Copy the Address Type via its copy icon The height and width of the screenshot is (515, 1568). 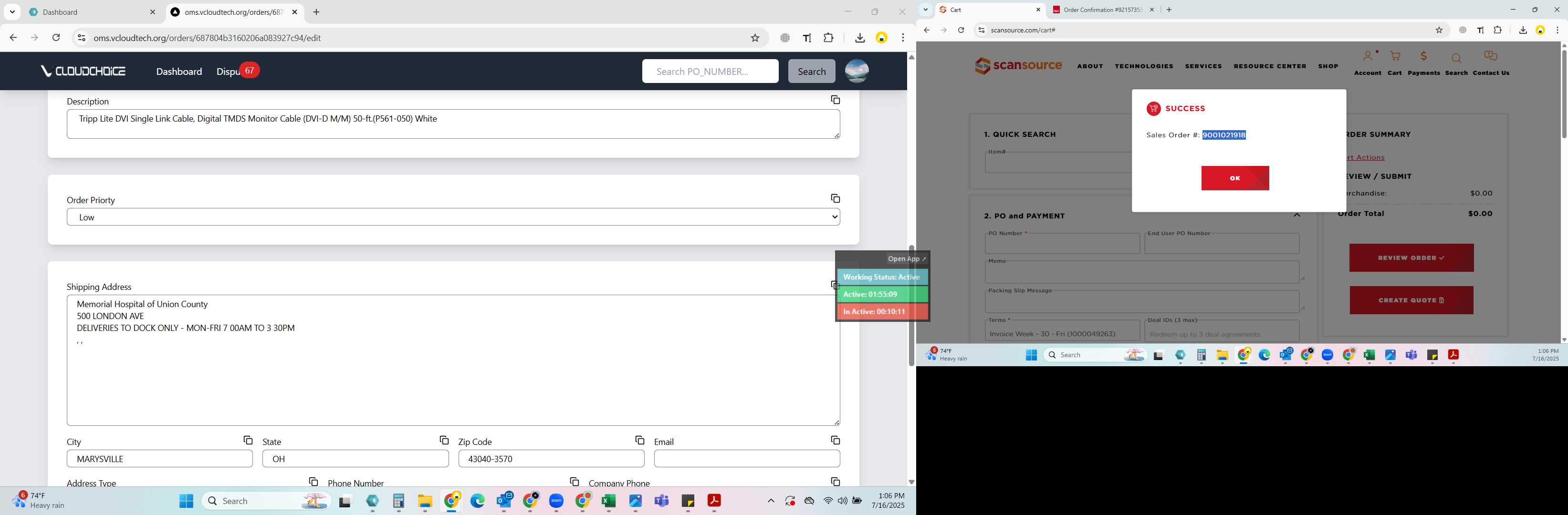coord(313,482)
